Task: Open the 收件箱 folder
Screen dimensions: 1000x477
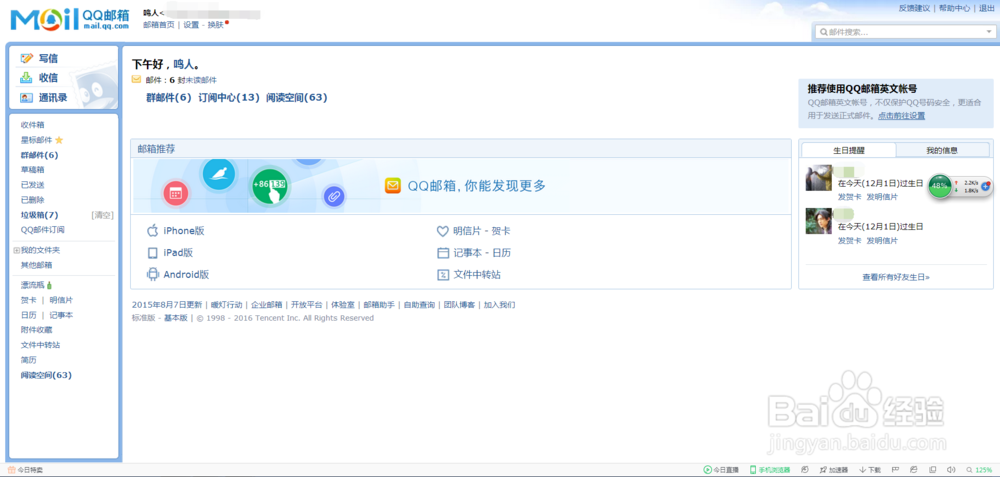Action: click(x=33, y=125)
